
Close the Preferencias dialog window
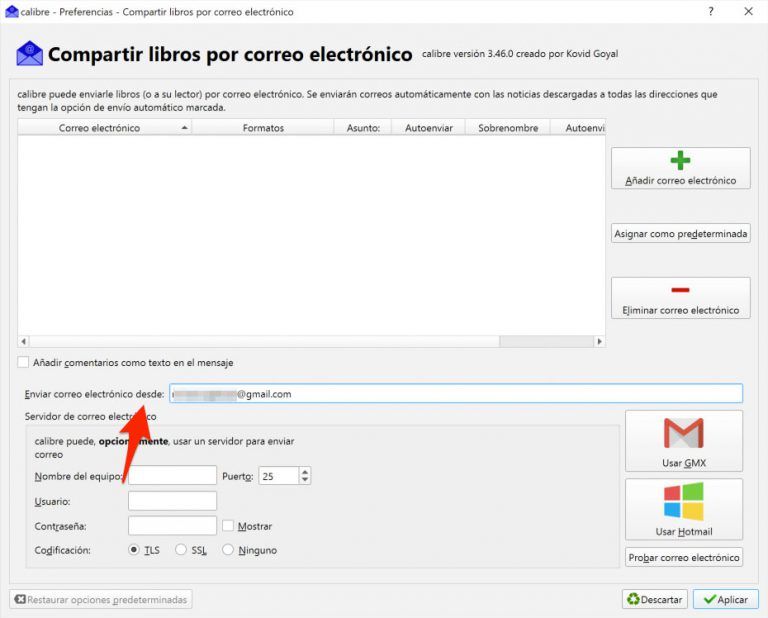click(x=748, y=11)
